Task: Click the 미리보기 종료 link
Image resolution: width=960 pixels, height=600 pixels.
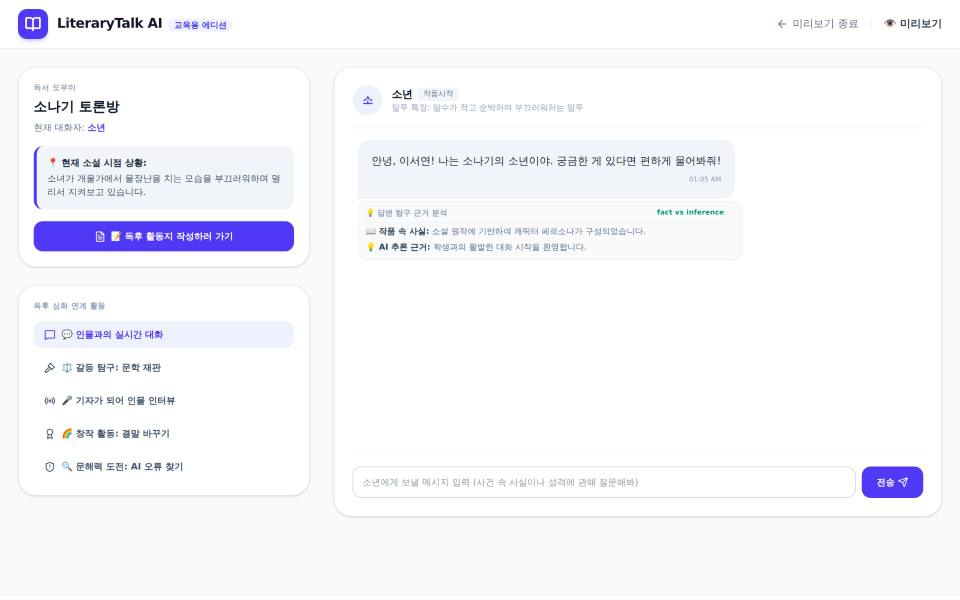Action: (817, 24)
